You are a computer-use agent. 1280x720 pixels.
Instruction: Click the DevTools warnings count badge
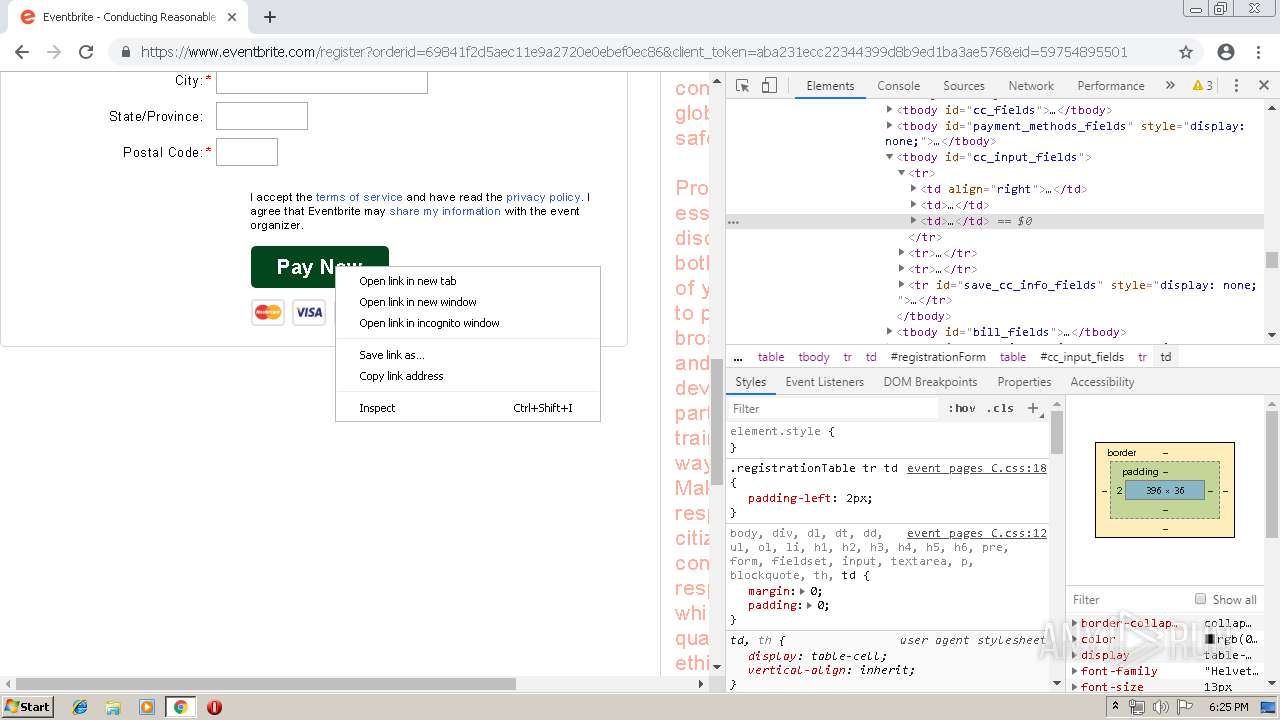coord(1203,86)
